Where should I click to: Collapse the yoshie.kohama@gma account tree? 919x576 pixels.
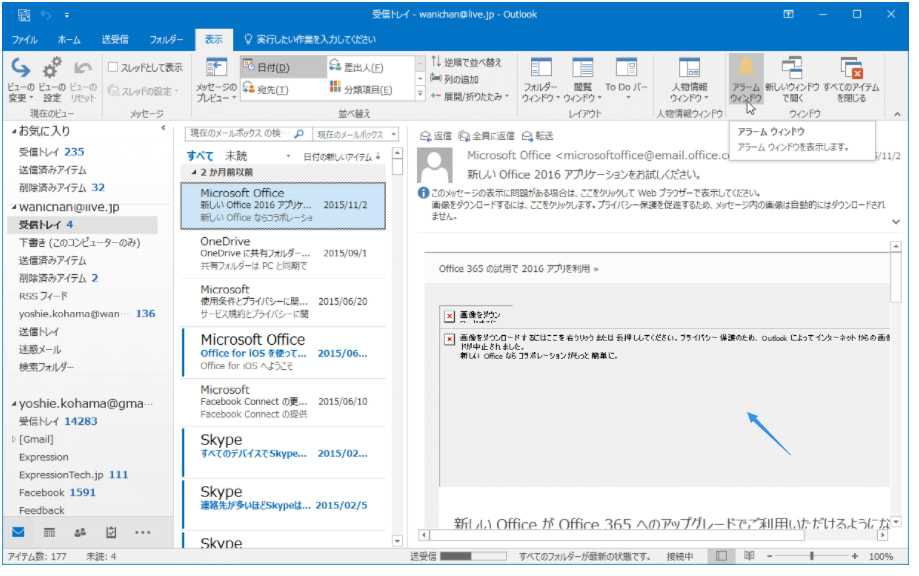coord(13,404)
